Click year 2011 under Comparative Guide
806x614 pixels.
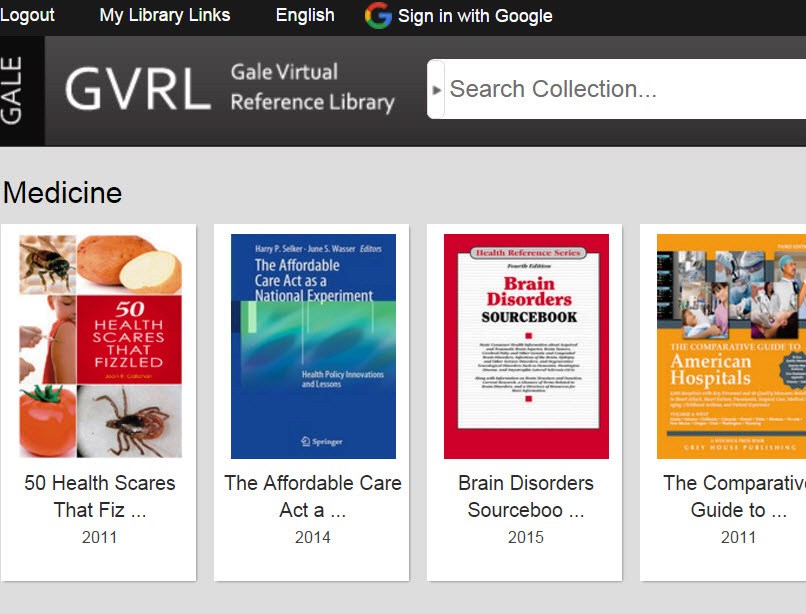[x=739, y=537]
